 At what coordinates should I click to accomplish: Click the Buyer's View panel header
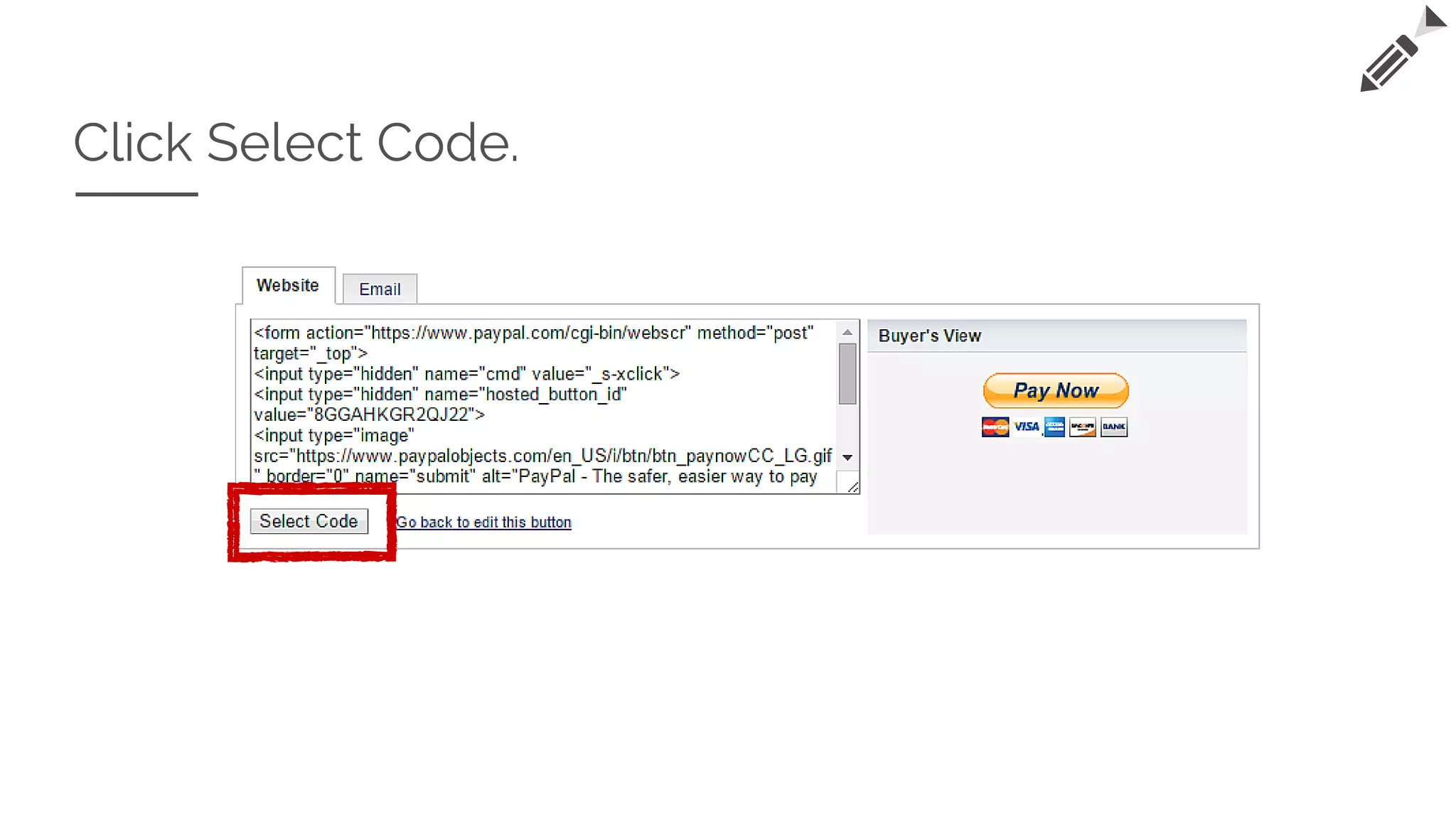pos(1056,336)
